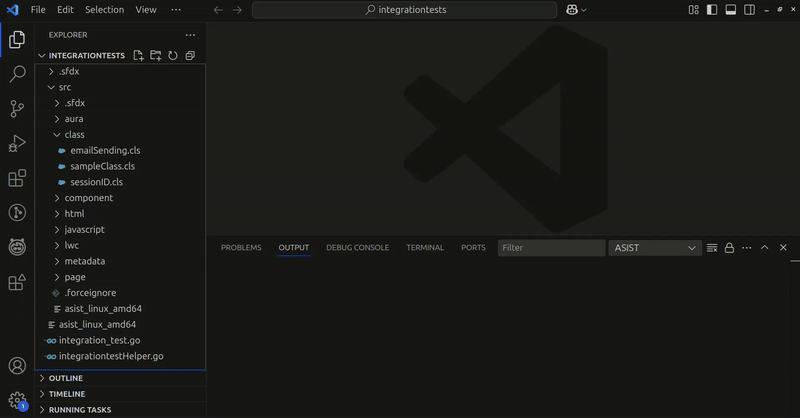Expand the html folder

pos(57,214)
